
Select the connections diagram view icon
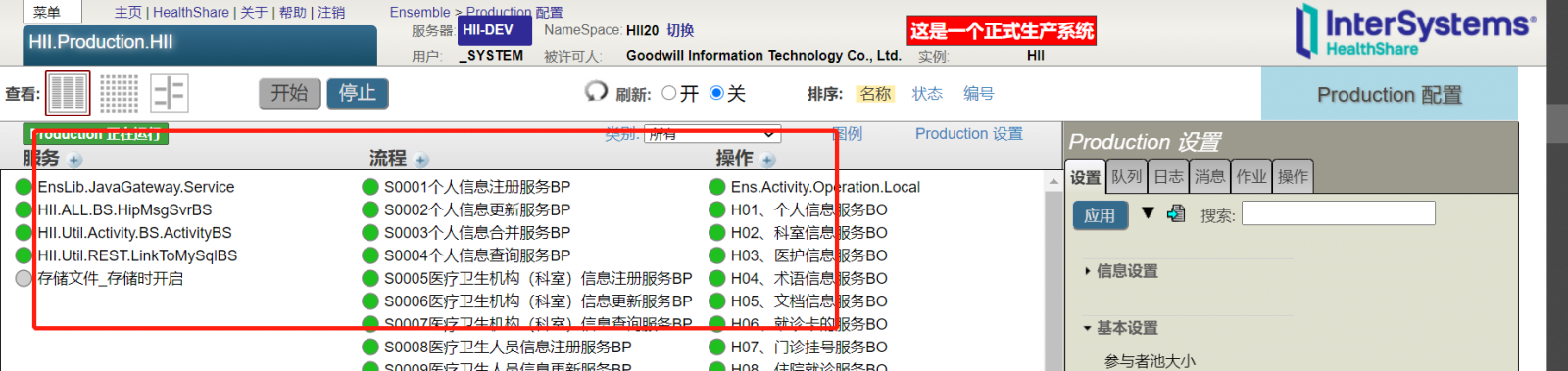(x=170, y=93)
